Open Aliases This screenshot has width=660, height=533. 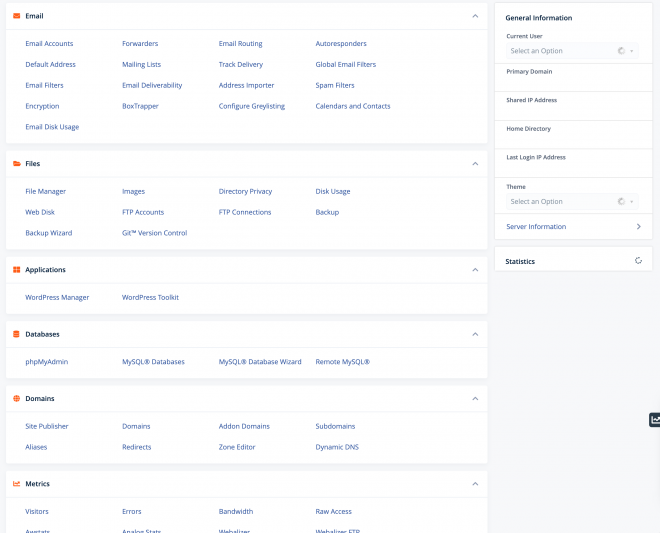click(x=36, y=447)
